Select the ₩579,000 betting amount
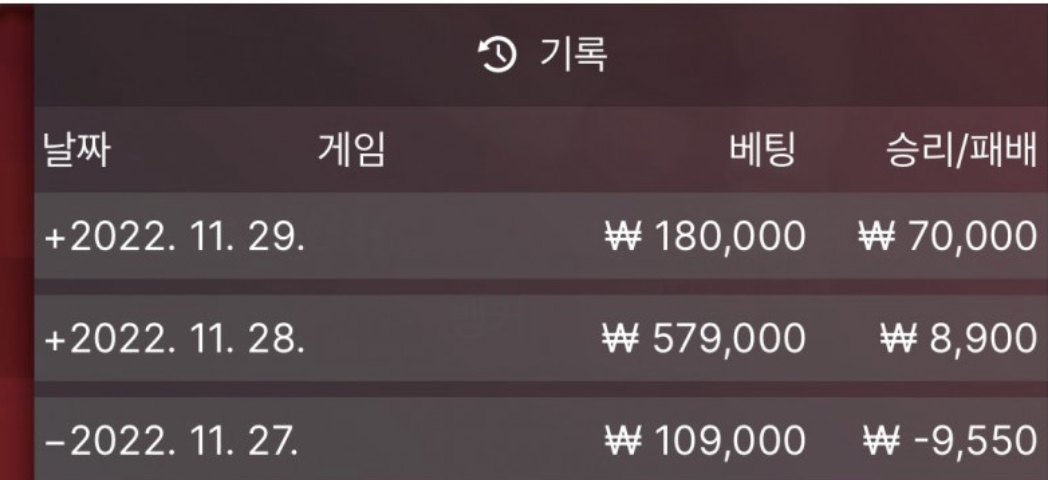The image size is (1048, 480). point(704,339)
